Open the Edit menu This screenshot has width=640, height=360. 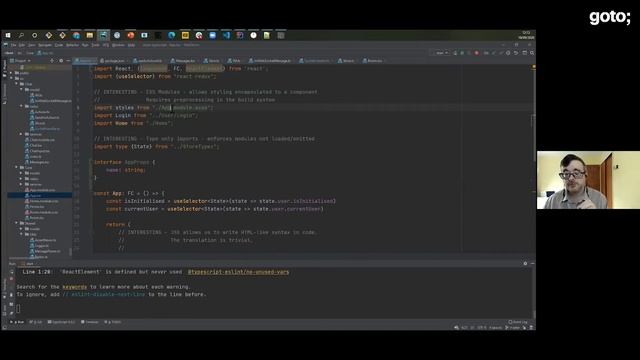click(22, 45)
